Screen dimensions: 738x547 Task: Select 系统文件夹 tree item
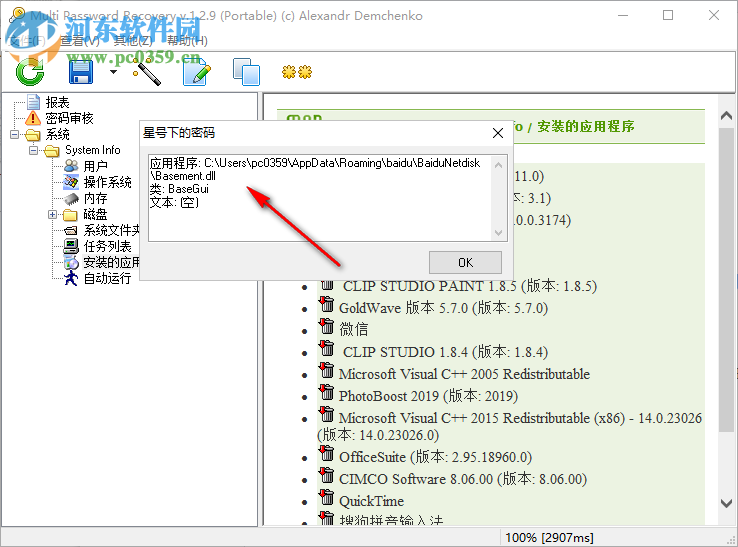112,230
